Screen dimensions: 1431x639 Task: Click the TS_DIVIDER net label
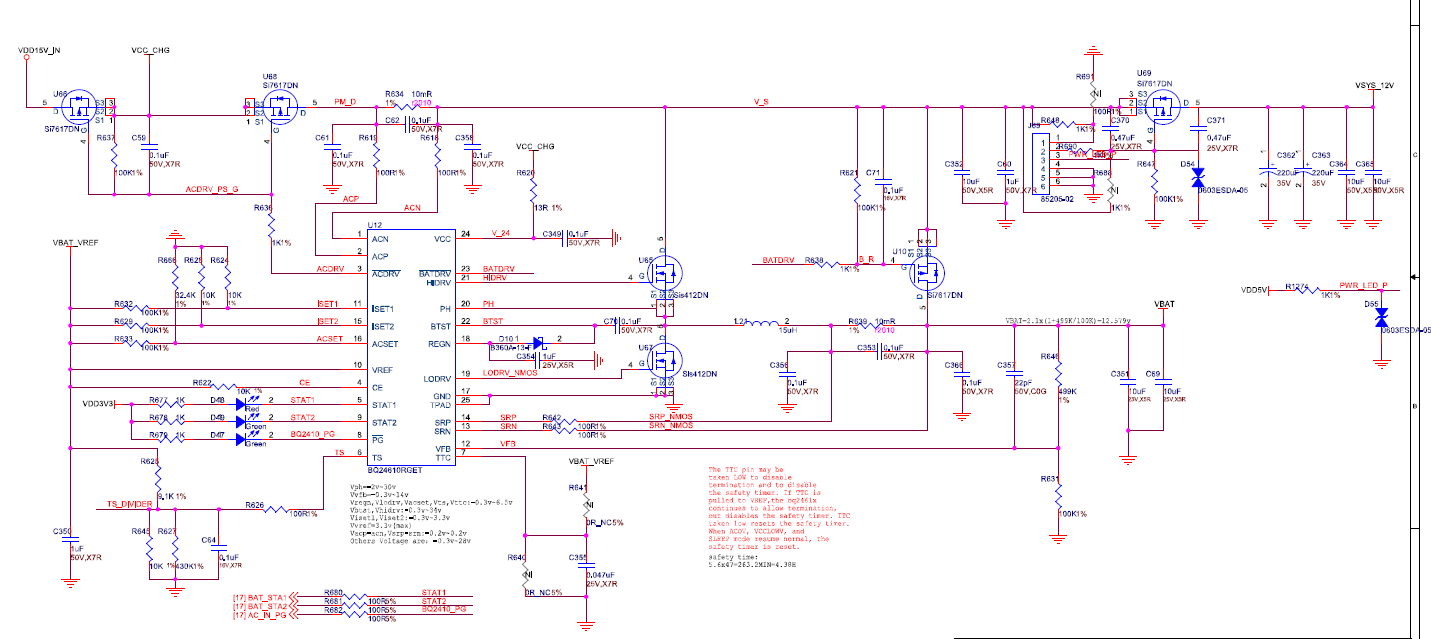click(130, 504)
